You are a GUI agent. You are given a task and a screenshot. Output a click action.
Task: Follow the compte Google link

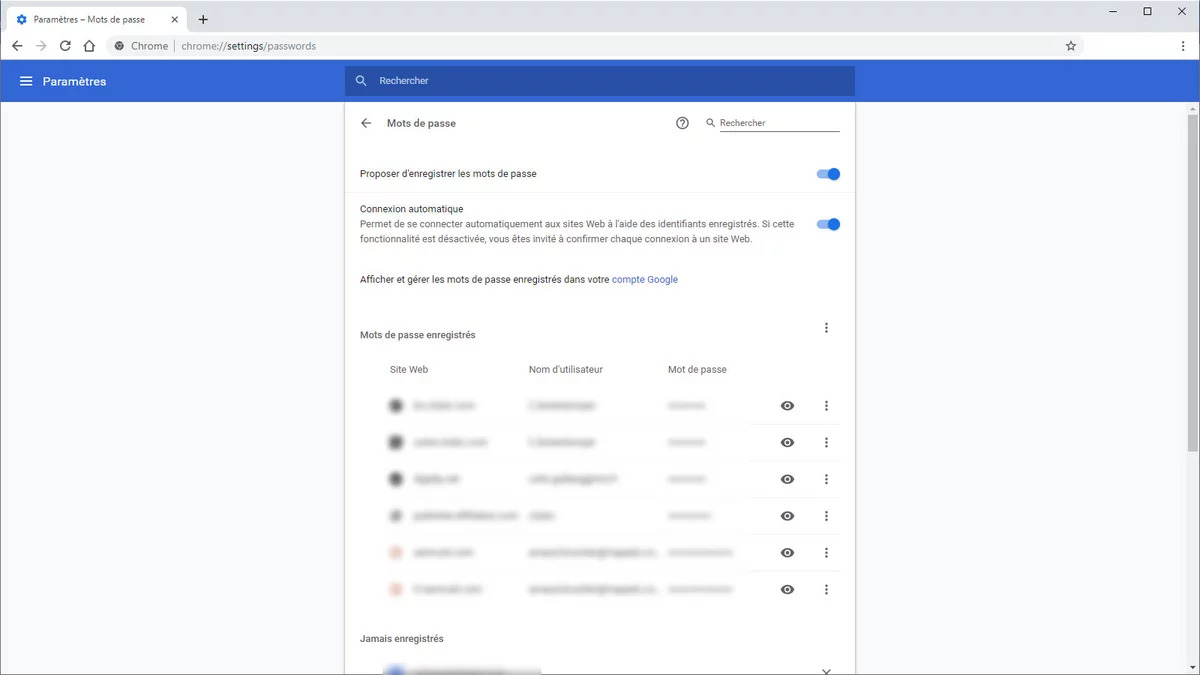click(645, 280)
